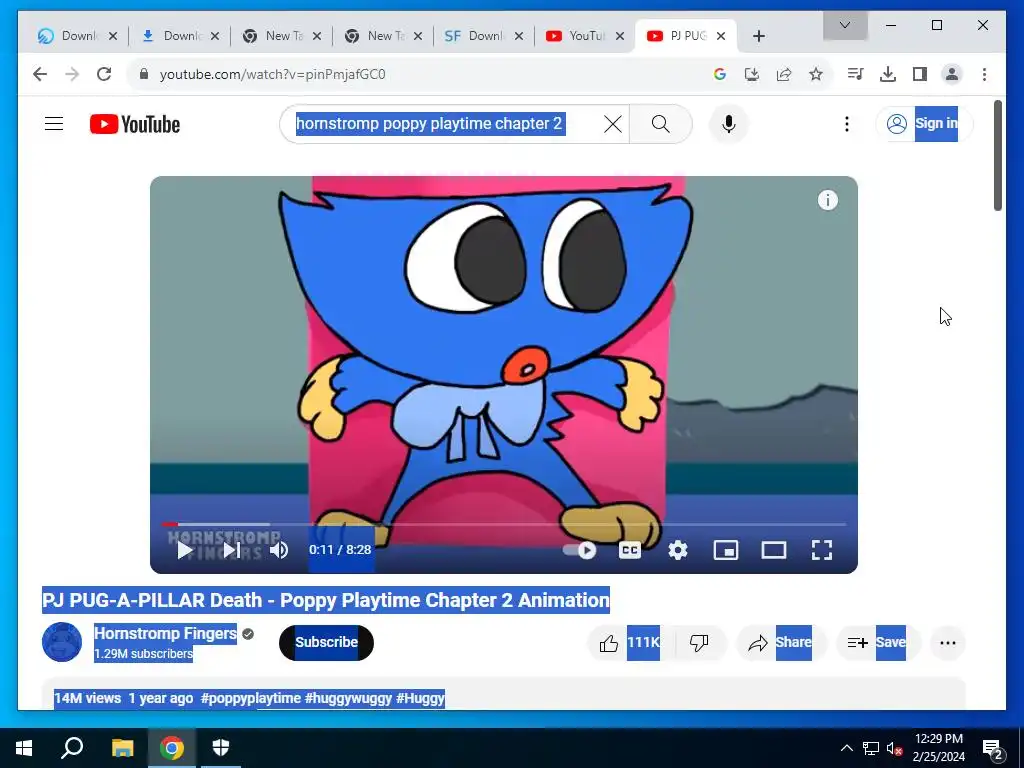Clear the search box with the X

[x=613, y=123]
